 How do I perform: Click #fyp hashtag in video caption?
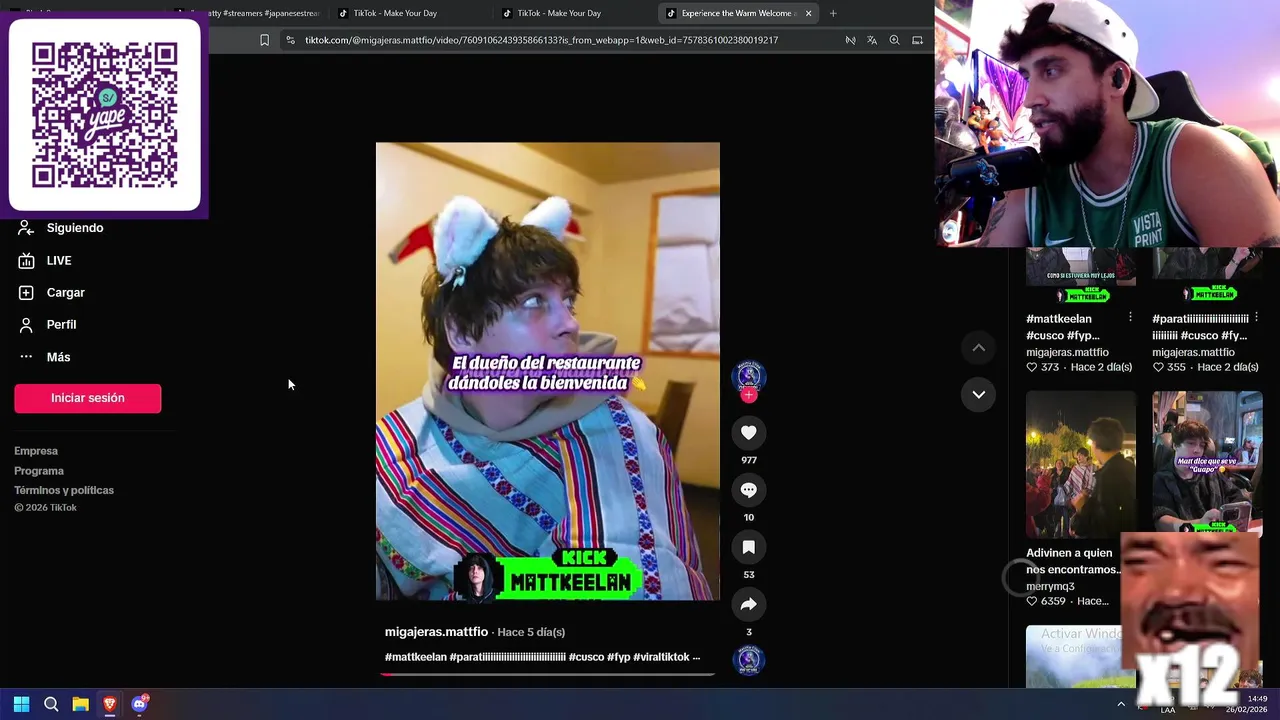618,657
